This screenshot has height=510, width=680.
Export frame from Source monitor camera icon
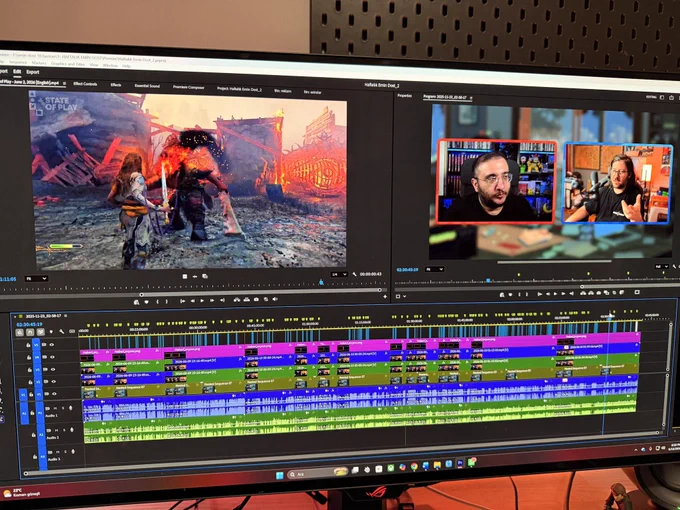[256, 299]
